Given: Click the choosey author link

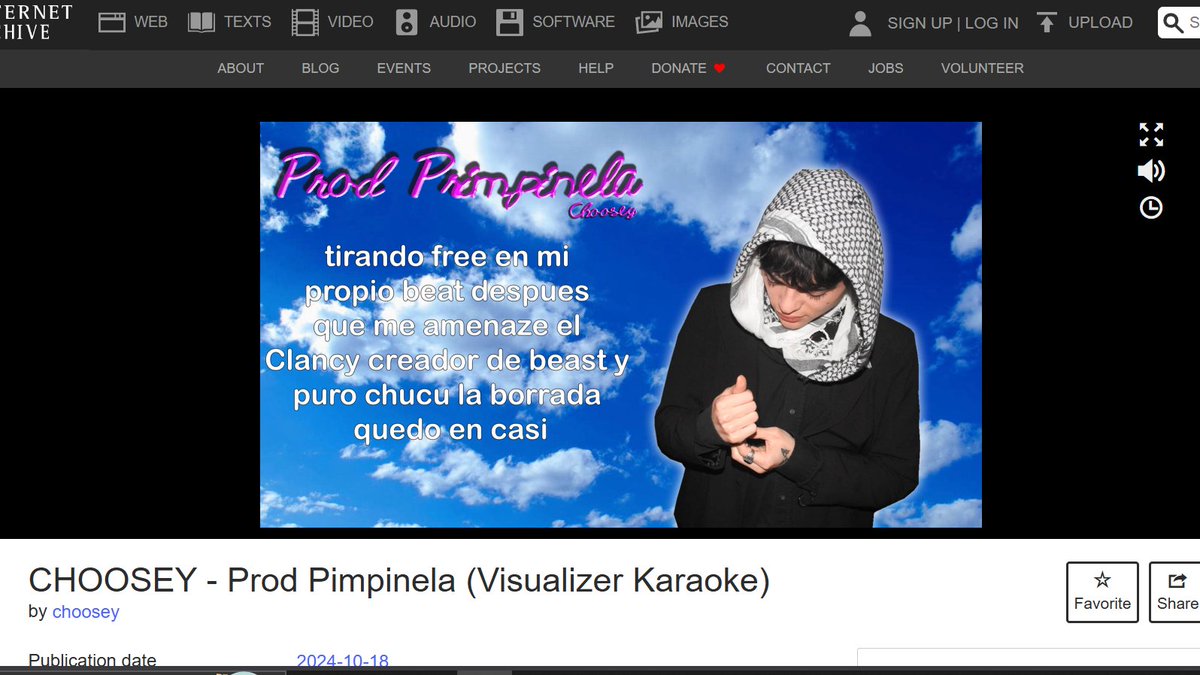Looking at the screenshot, I should [86, 612].
